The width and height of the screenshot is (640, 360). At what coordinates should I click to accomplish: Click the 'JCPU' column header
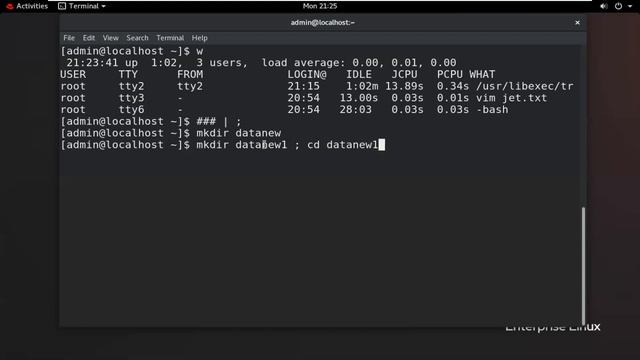pyautogui.click(x=404, y=74)
